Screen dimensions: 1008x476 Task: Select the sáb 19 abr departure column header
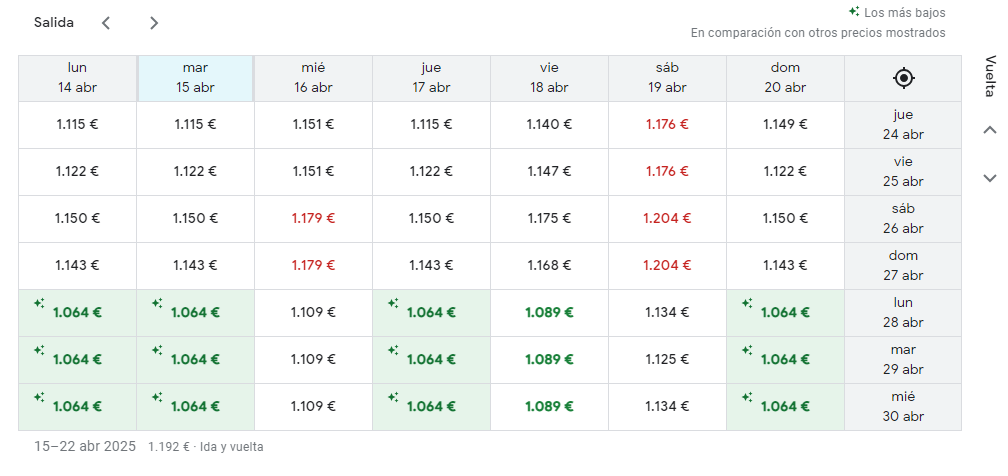667,78
